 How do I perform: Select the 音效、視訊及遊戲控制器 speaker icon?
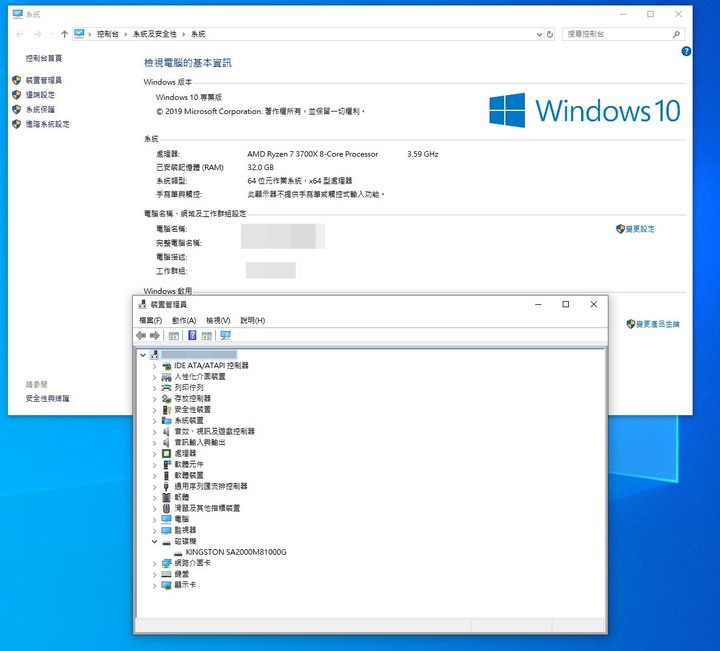(x=166, y=432)
